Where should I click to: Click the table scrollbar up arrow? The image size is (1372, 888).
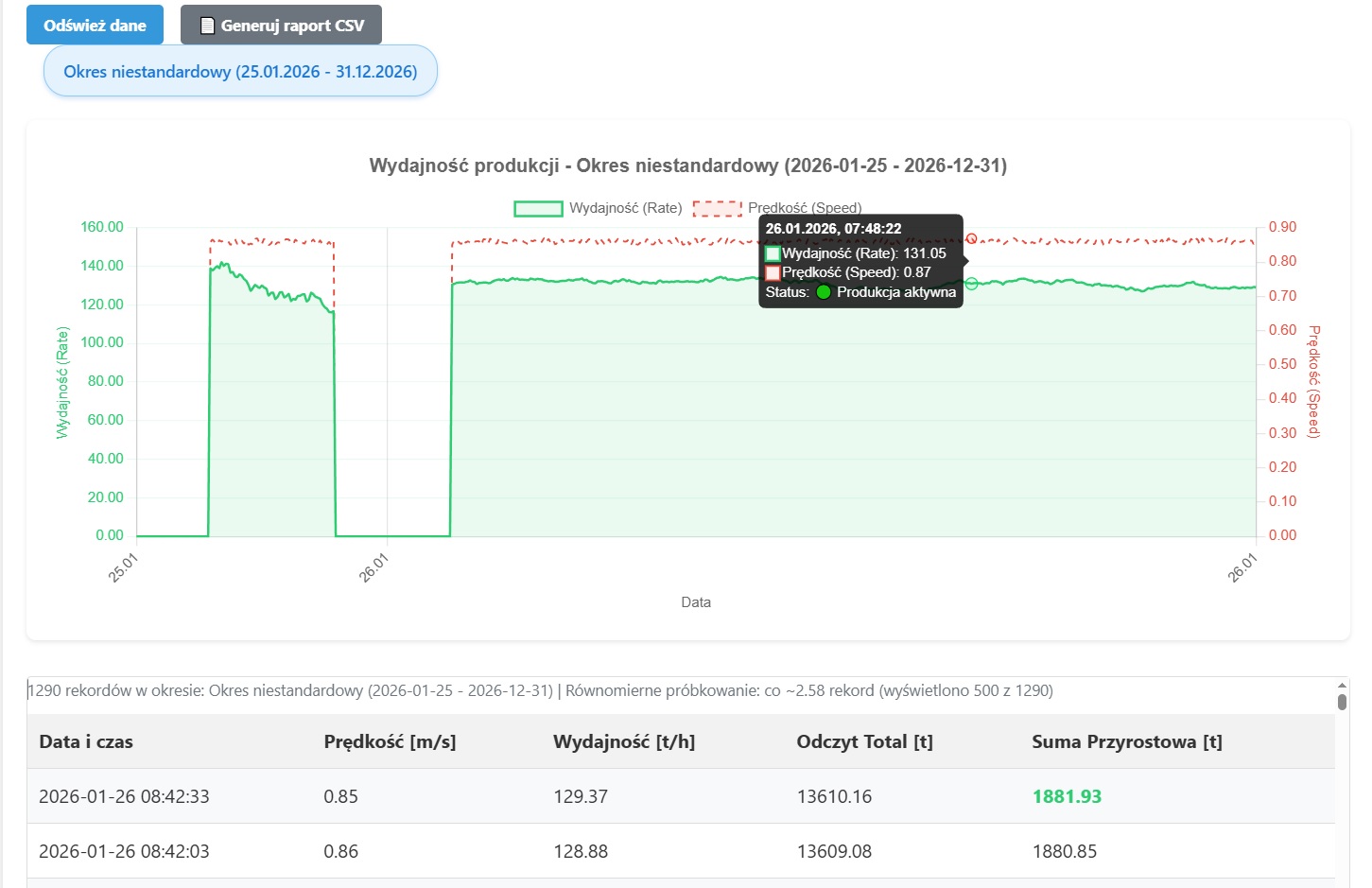[1342, 685]
